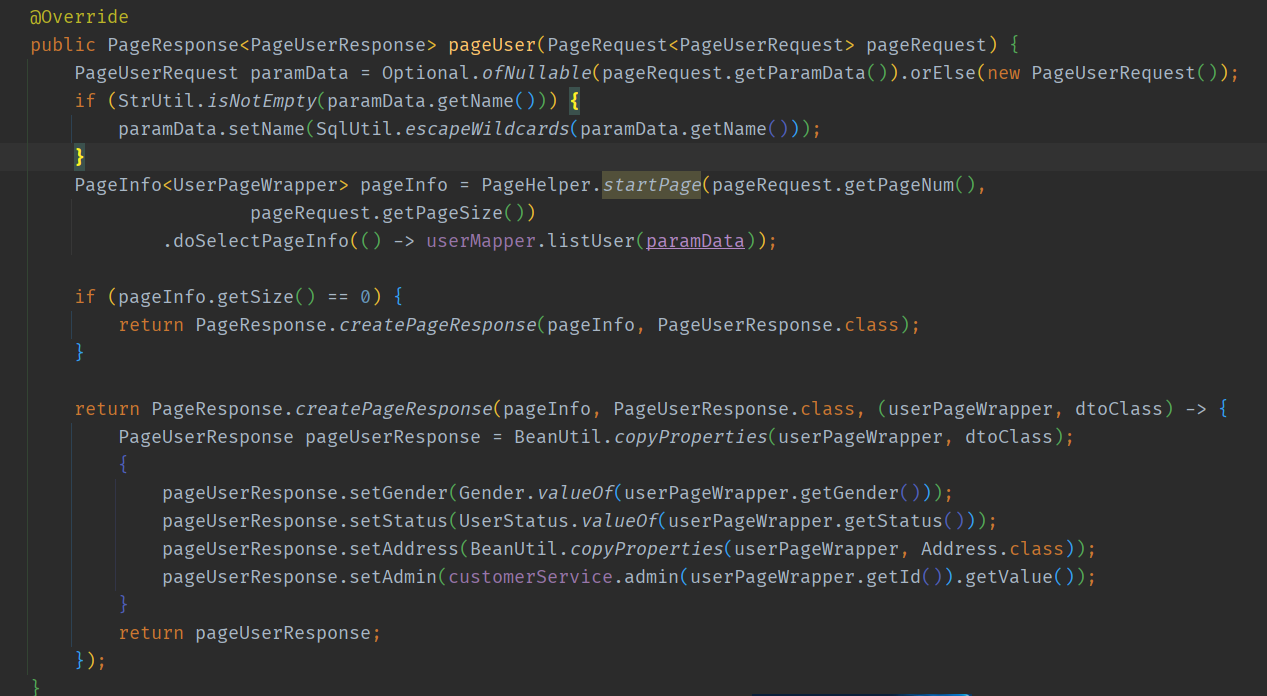Click the Address class reference
The image size is (1267, 696).
(x=960, y=549)
